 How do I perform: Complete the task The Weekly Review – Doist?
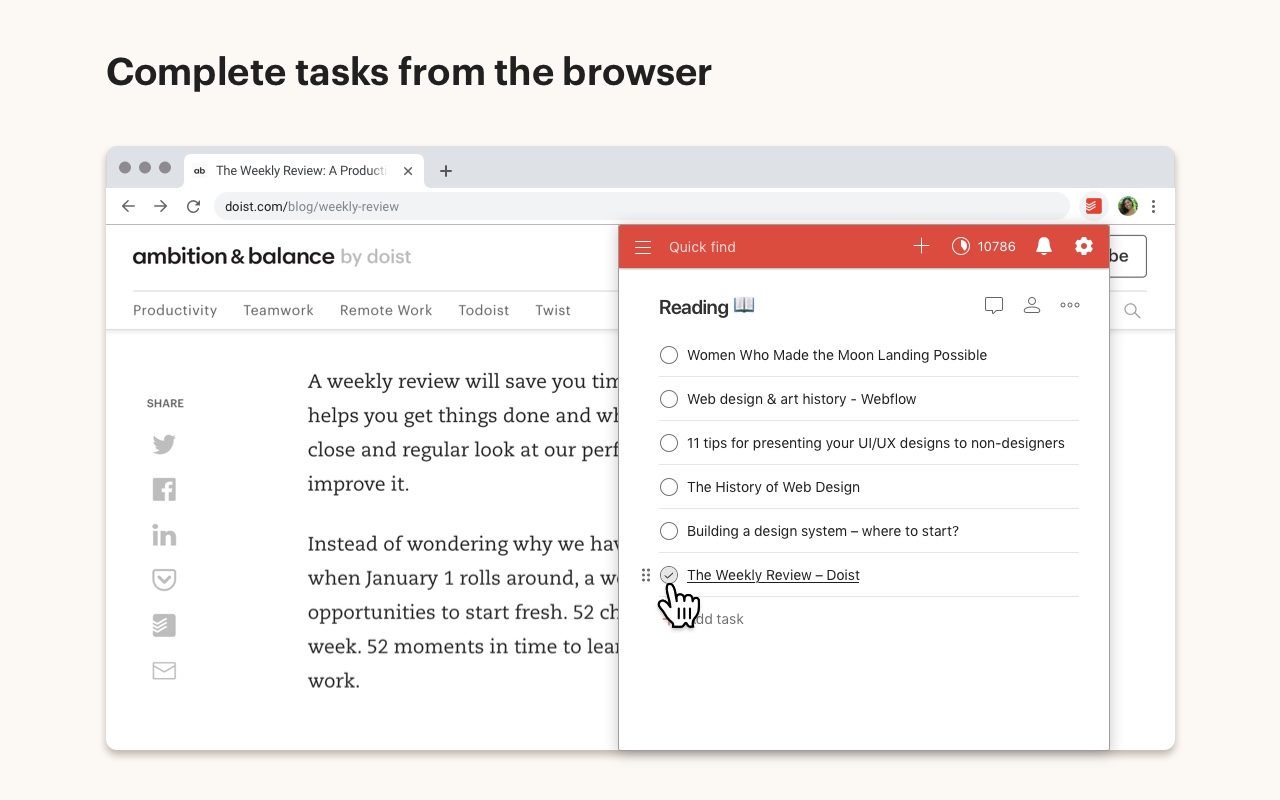pyautogui.click(x=669, y=575)
